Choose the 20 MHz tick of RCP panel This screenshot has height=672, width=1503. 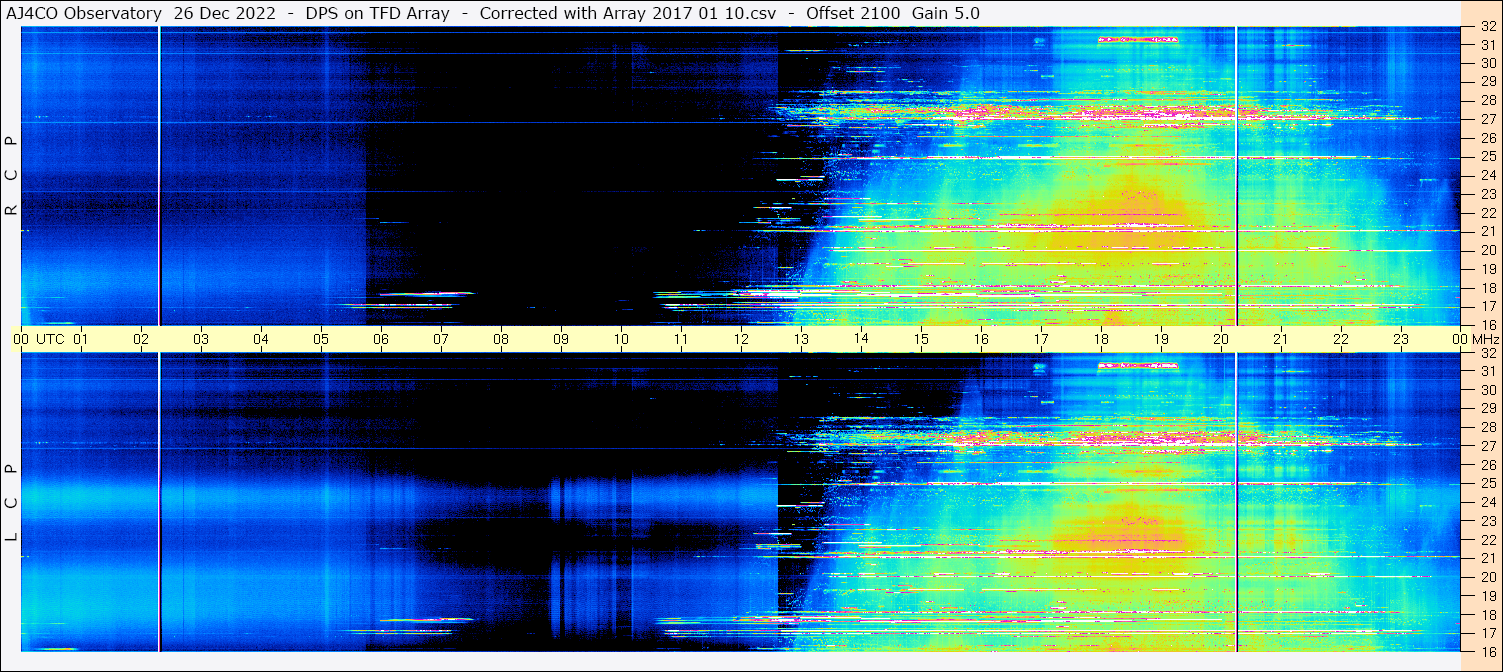1487,249
